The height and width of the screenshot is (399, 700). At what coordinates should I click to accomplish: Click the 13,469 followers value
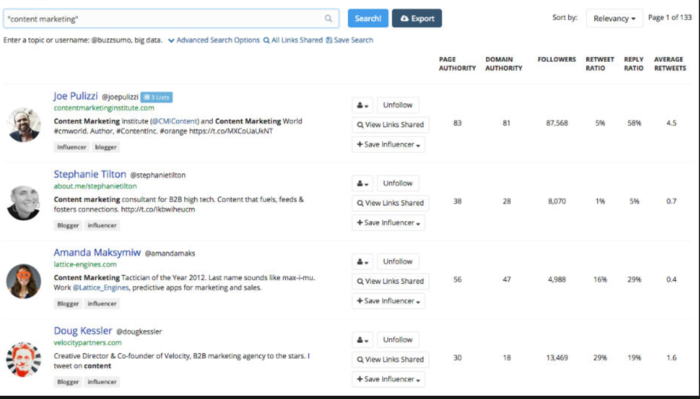[557, 358]
